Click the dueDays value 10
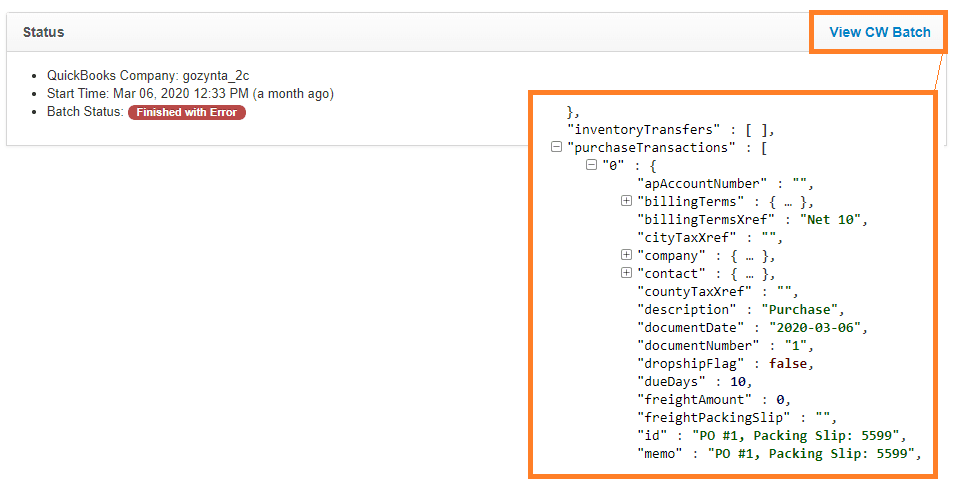 pyautogui.click(x=734, y=381)
